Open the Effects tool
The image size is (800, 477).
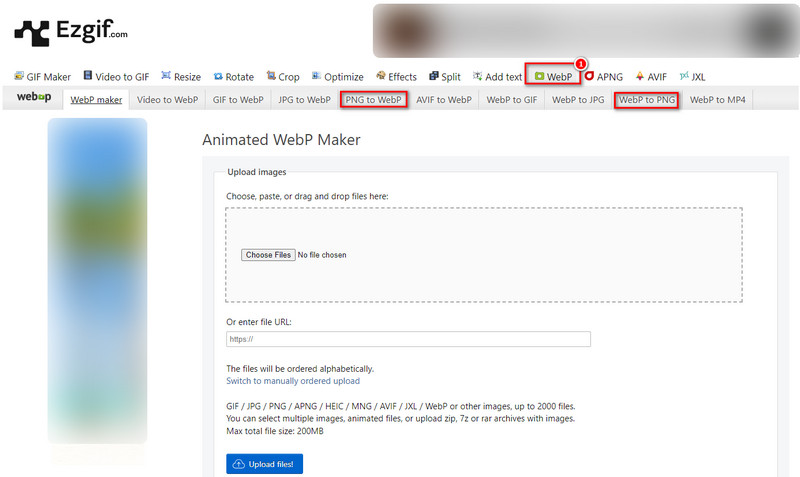click(x=396, y=77)
